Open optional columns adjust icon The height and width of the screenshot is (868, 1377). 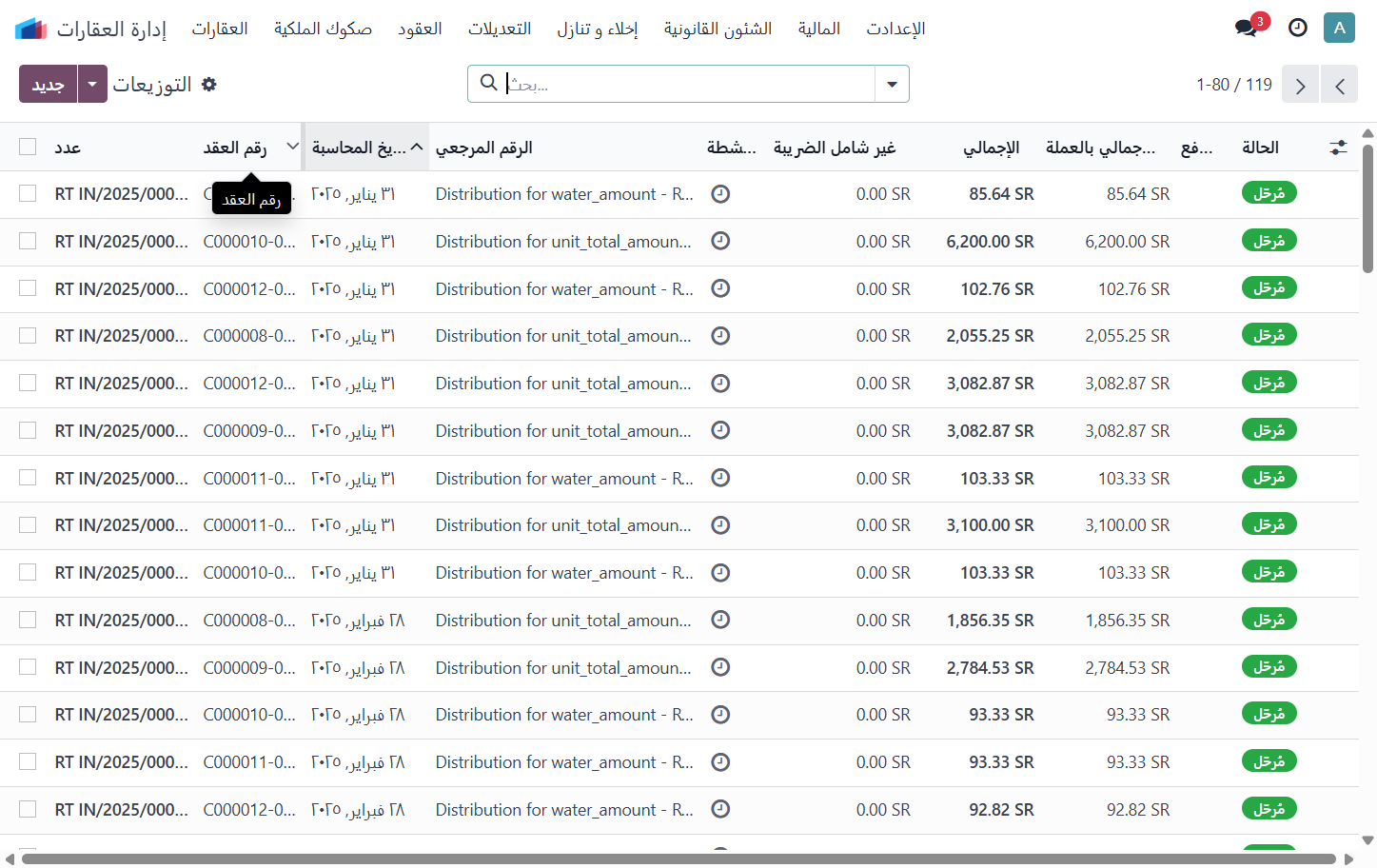[x=1338, y=148]
